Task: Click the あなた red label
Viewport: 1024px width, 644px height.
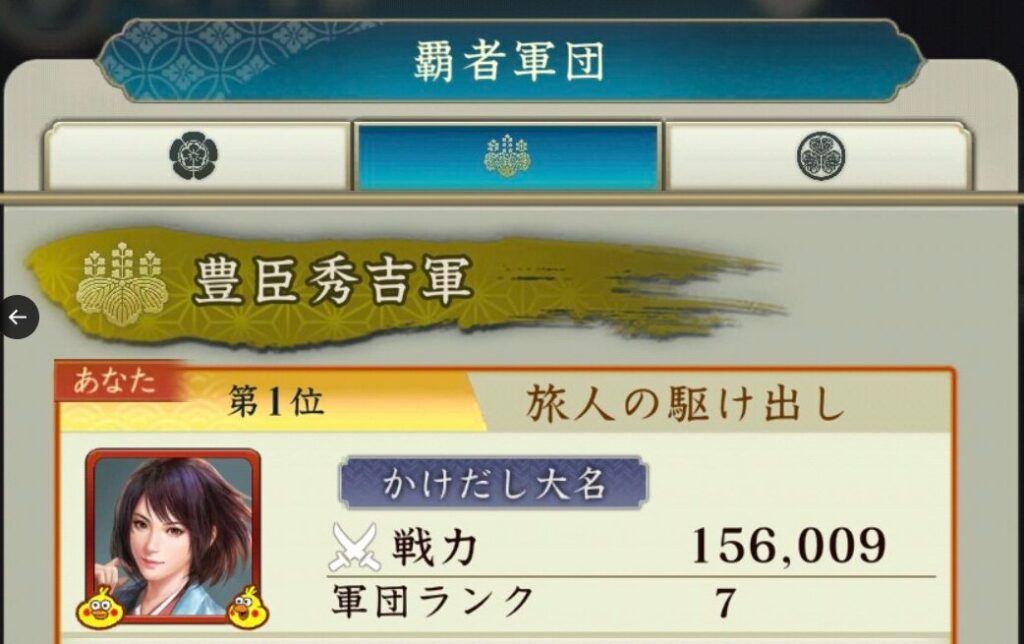Action: pos(115,380)
